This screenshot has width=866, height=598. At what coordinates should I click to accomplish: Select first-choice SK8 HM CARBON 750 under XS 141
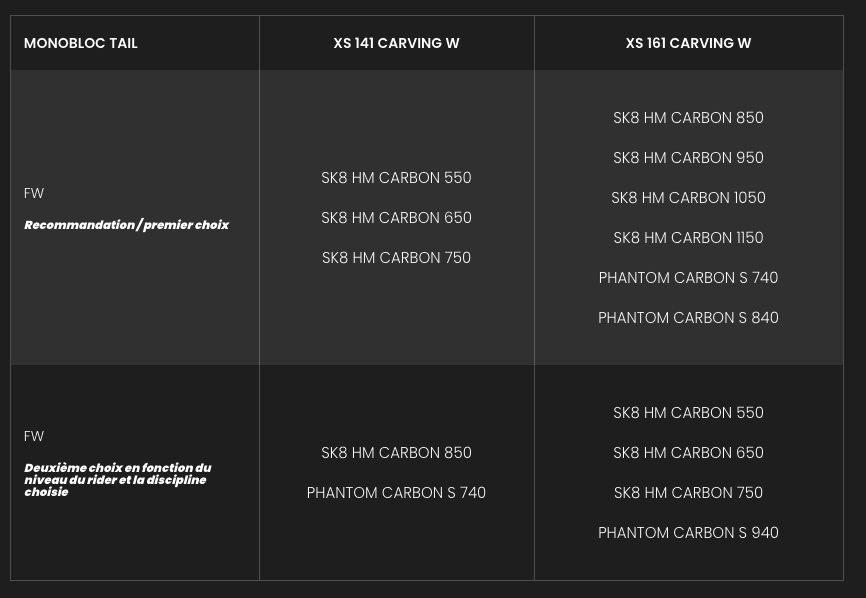pyautogui.click(x=397, y=258)
